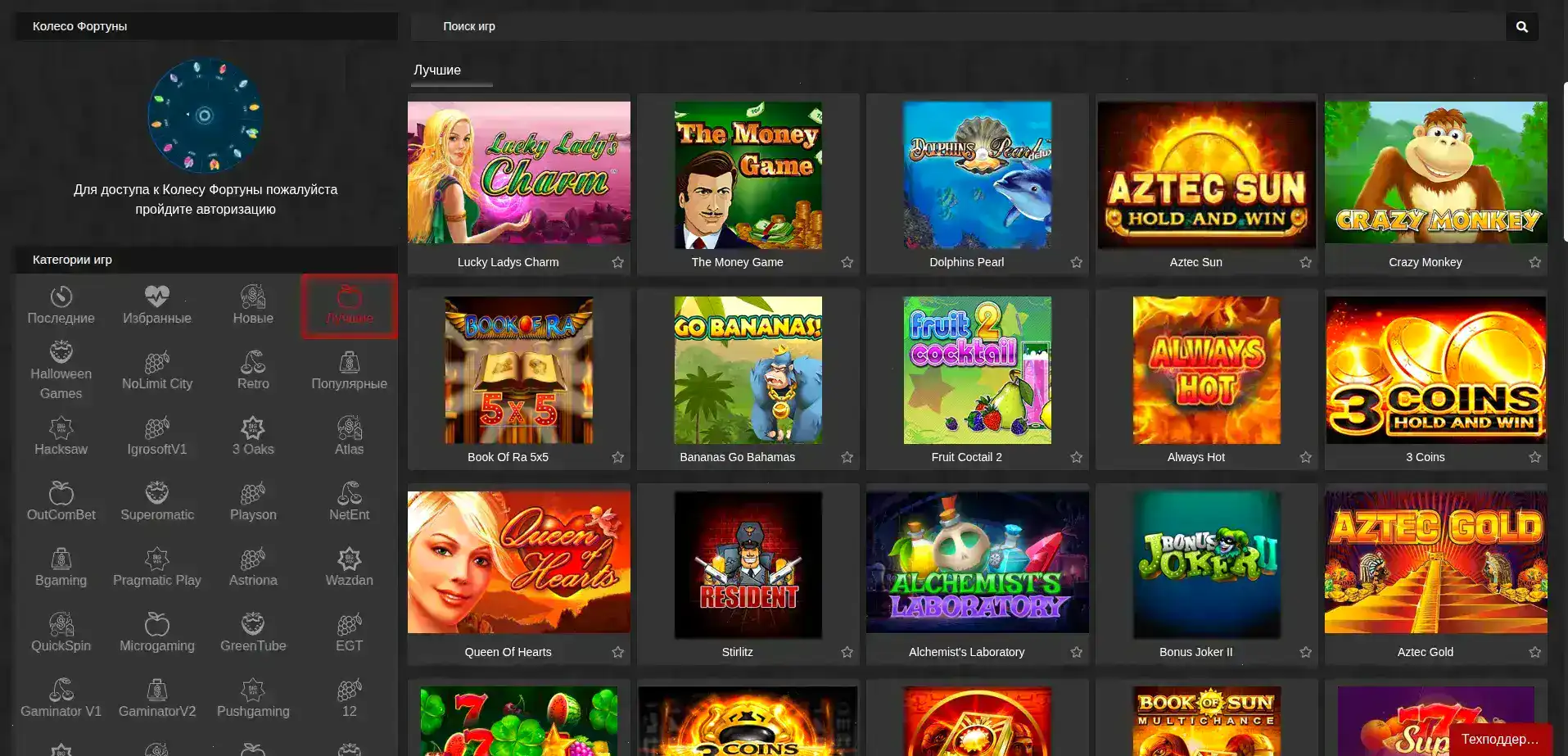
Task: Open the Pragmatic Play provider icon
Action: click(156, 567)
